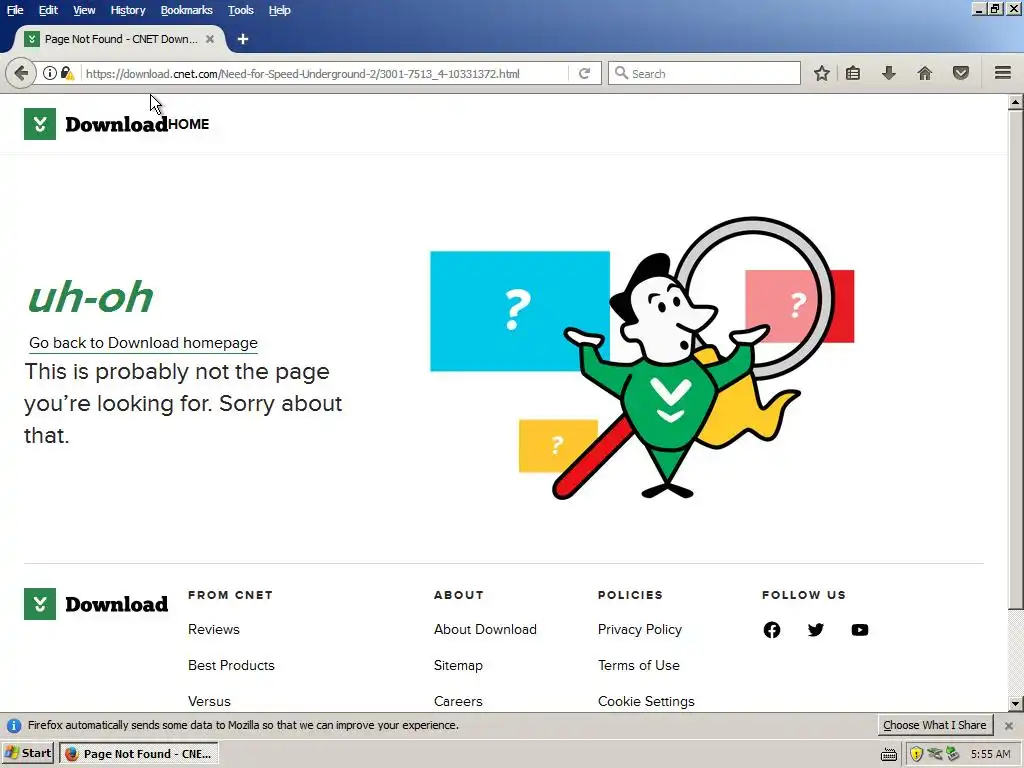
Task: Select Firefox Page Not Found taskbar item
Action: (x=139, y=754)
